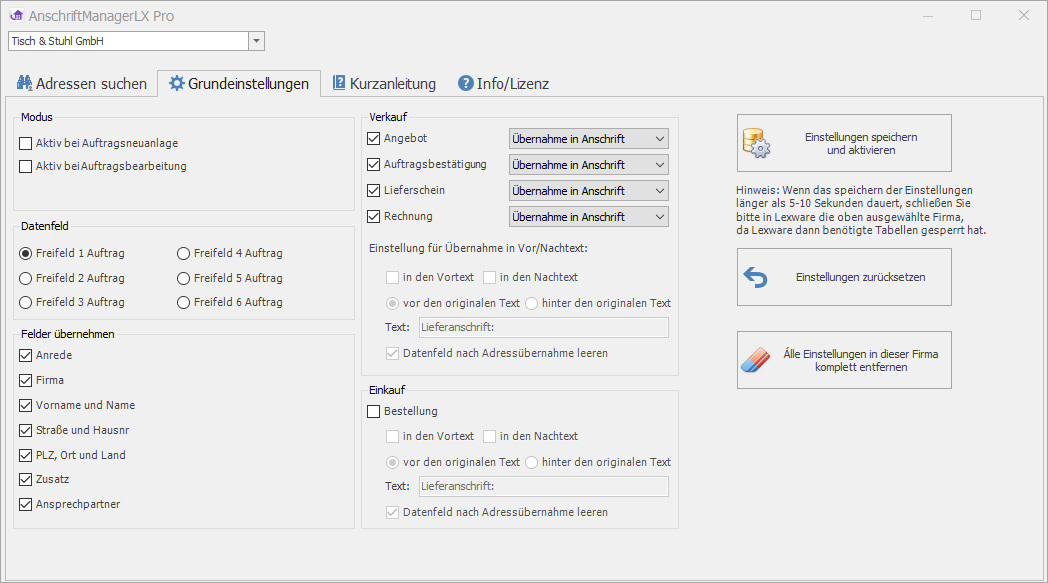This screenshot has height=583, width=1048.
Task: Expand the Angebot Übernahme dropdown
Action: pos(658,139)
